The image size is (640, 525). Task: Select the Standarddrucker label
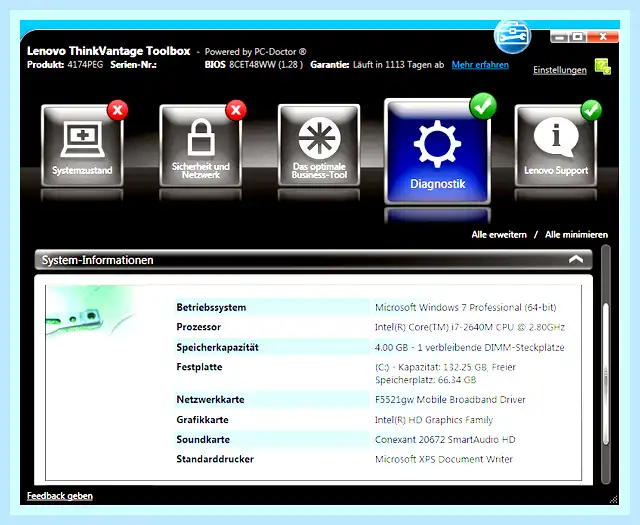(x=215, y=459)
